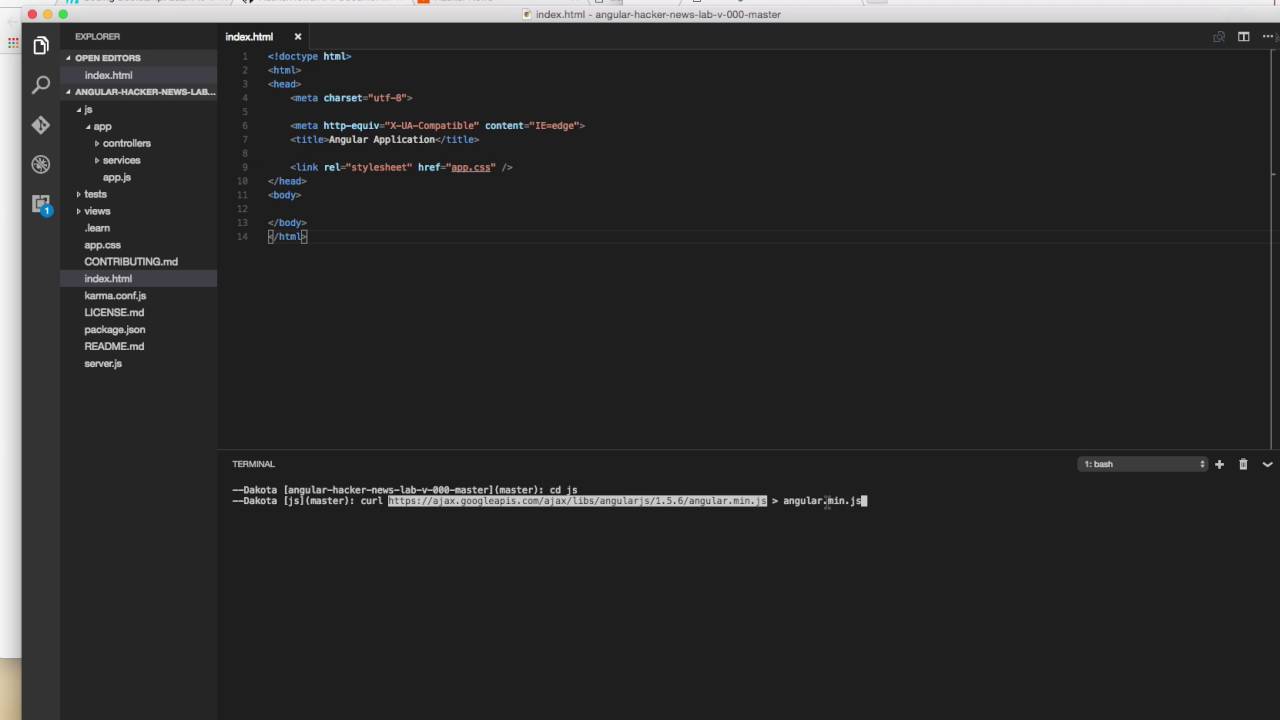
Task: Click the meta charset line in editor
Action: tap(351, 98)
